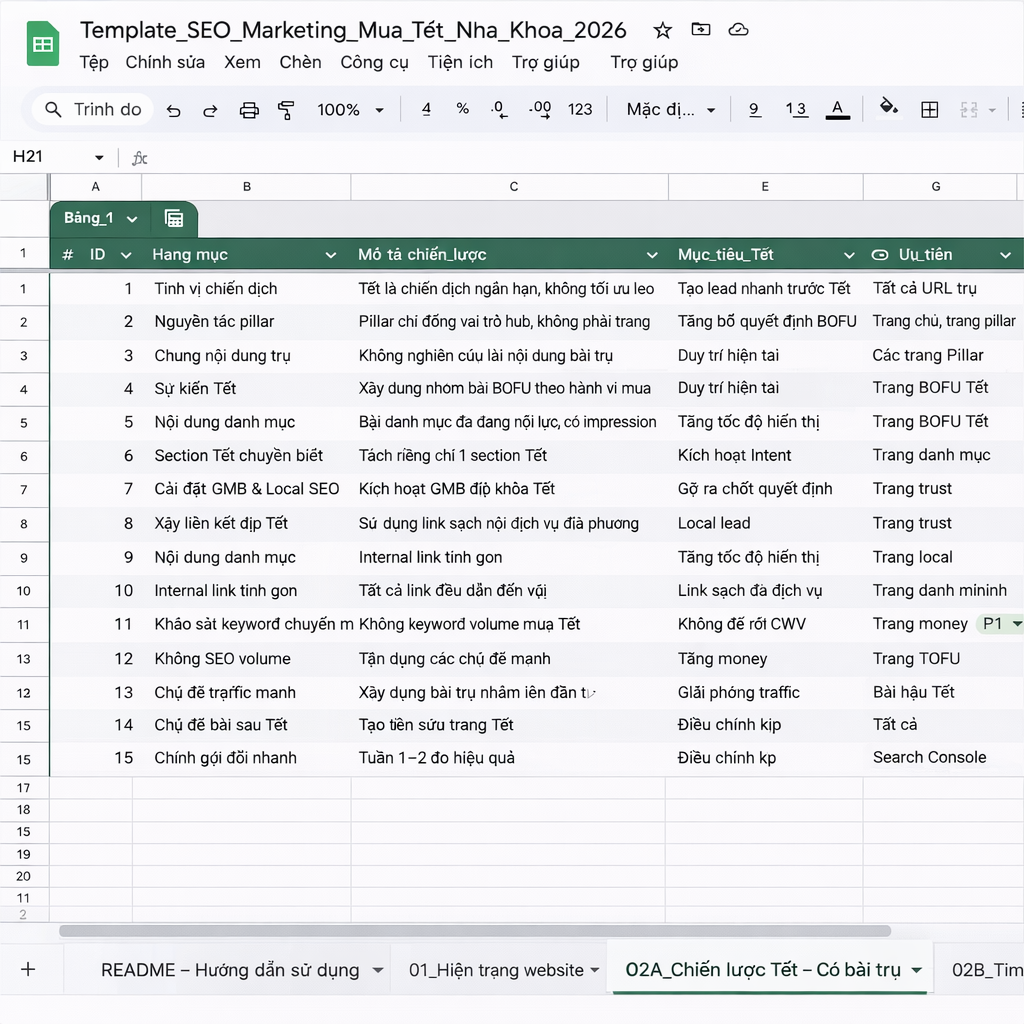The height and width of the screenshot is (1024, 1024).
Task: Decrease decimal places
Action: (499, 109)
